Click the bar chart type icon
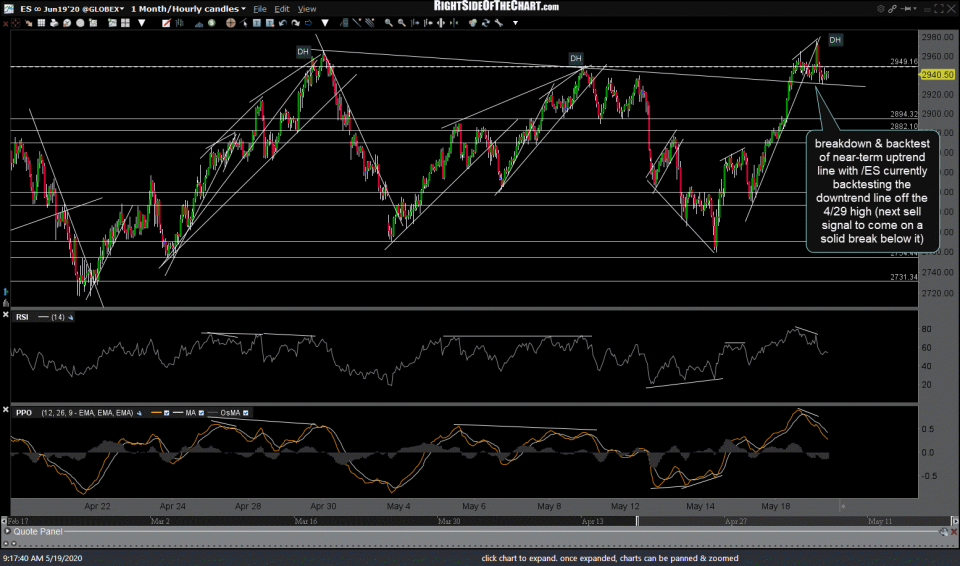 click(179, 23)
